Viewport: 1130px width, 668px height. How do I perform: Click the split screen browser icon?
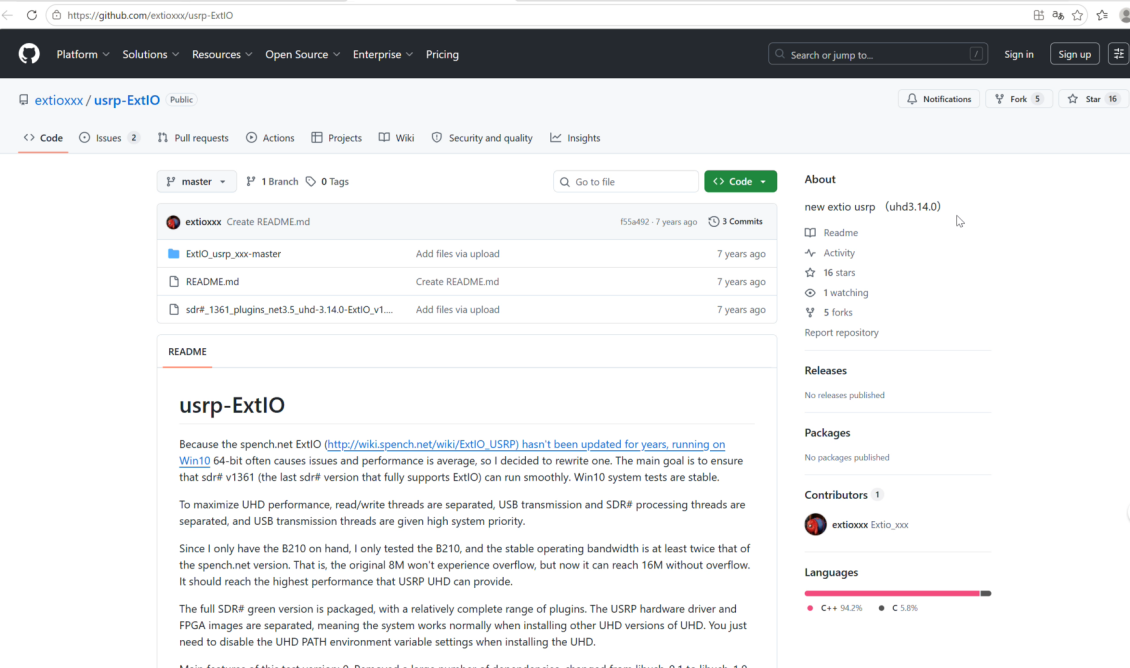(1038, 15)
